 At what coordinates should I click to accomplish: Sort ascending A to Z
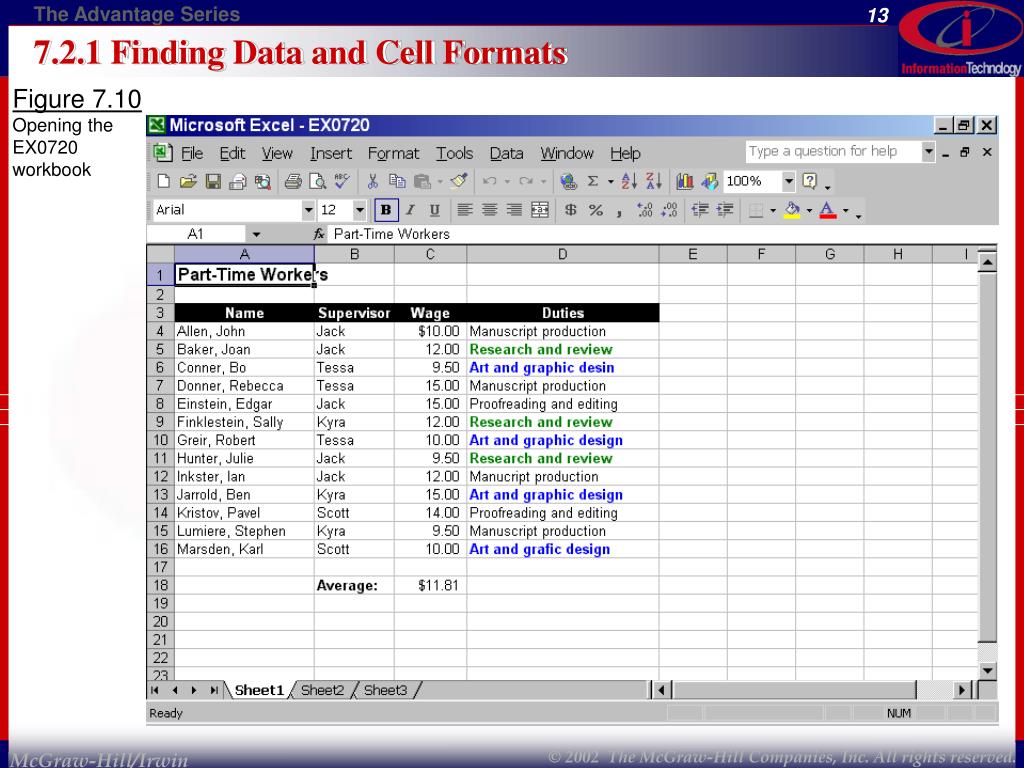[630, 182]
